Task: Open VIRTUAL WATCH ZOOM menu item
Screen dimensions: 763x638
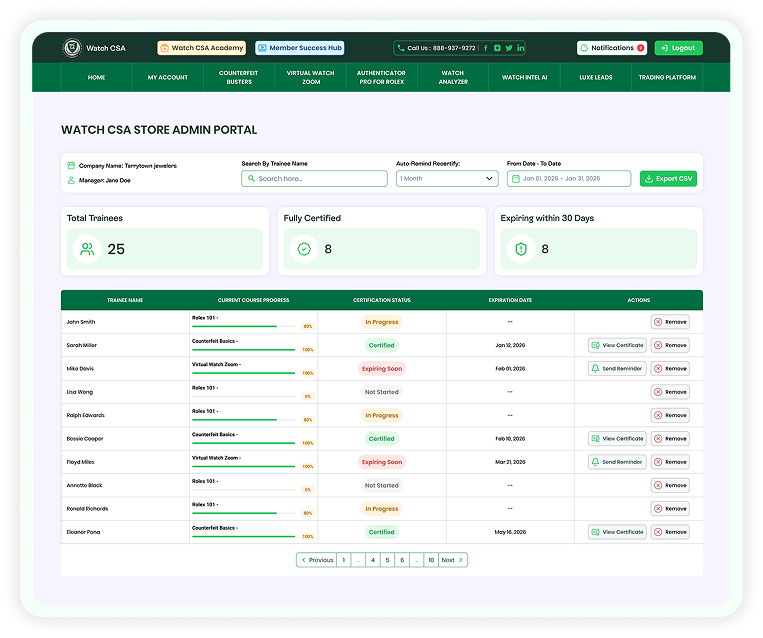Action: [x=310, y=77]
